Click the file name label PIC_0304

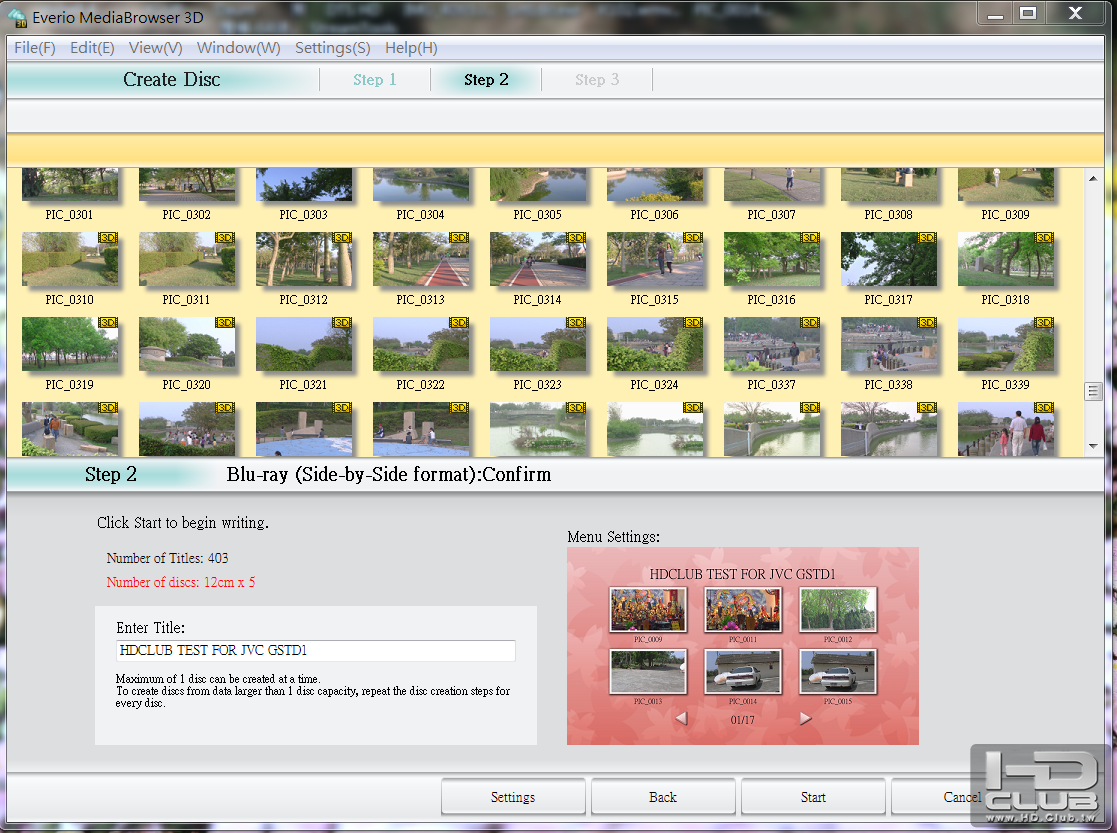pyautogui.click(x=420, y=214)
